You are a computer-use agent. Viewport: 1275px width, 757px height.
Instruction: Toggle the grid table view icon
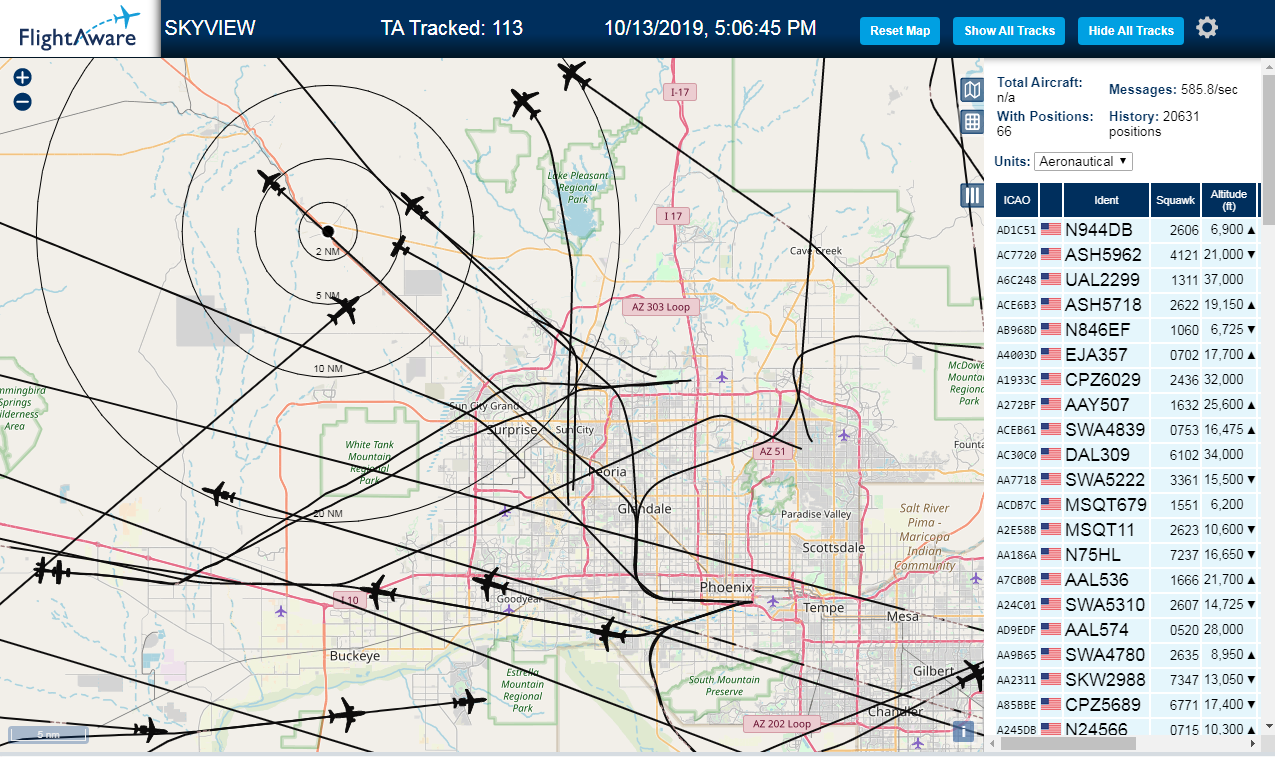(972, 122)
